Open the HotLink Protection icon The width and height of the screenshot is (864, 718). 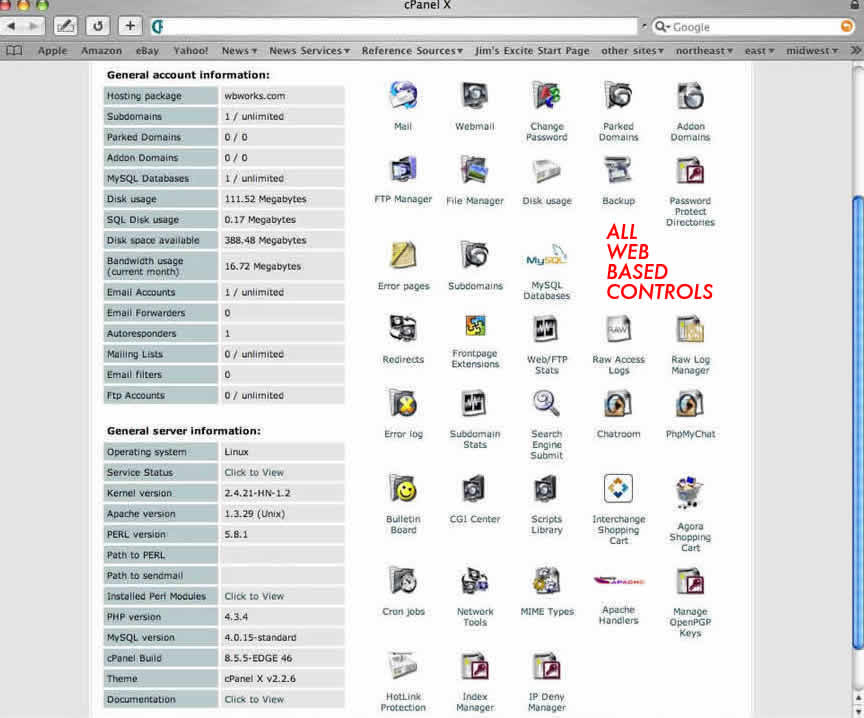[x=403, y=666]
